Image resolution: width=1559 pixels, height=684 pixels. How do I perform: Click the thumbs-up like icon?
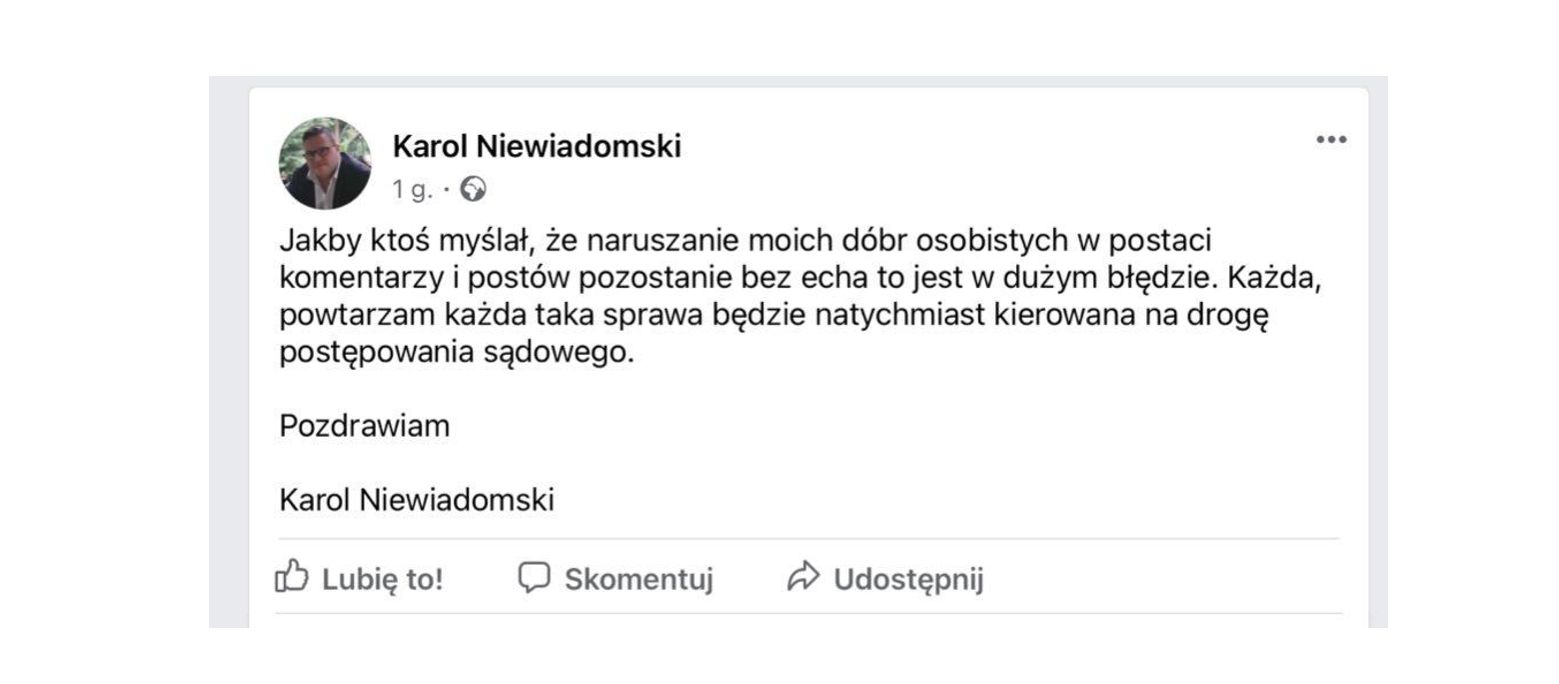click(x=291, y=577)
